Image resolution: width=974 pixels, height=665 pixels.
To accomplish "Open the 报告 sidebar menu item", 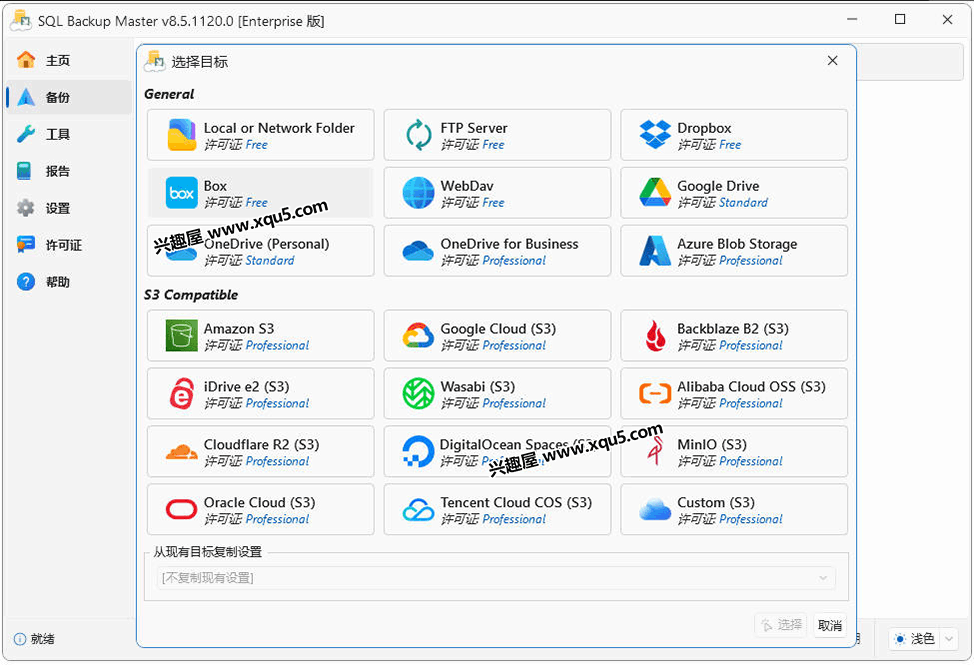I will 68,171.
